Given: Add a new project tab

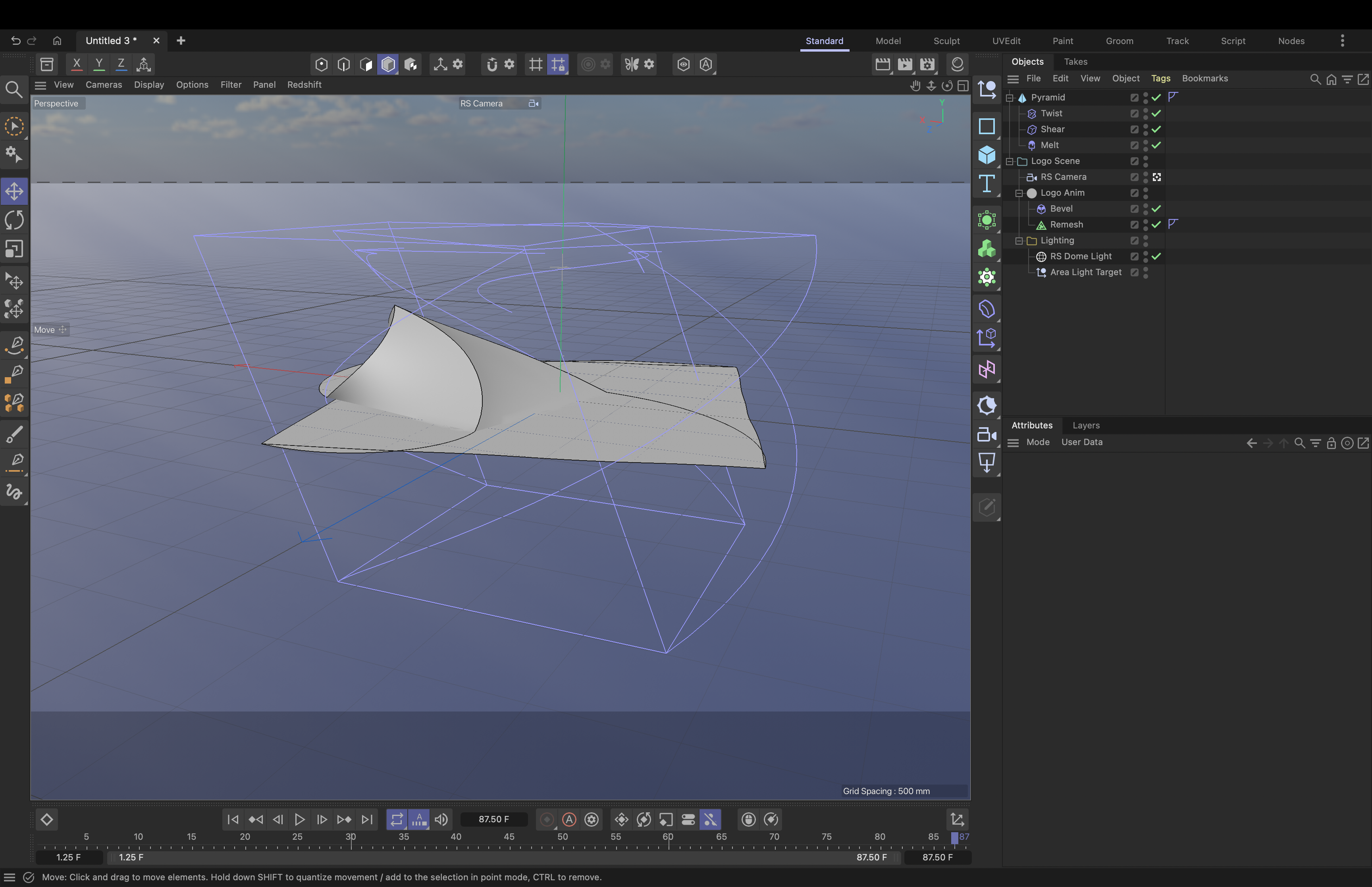Looking at the screenshot, I should click(x=181, y=40).
